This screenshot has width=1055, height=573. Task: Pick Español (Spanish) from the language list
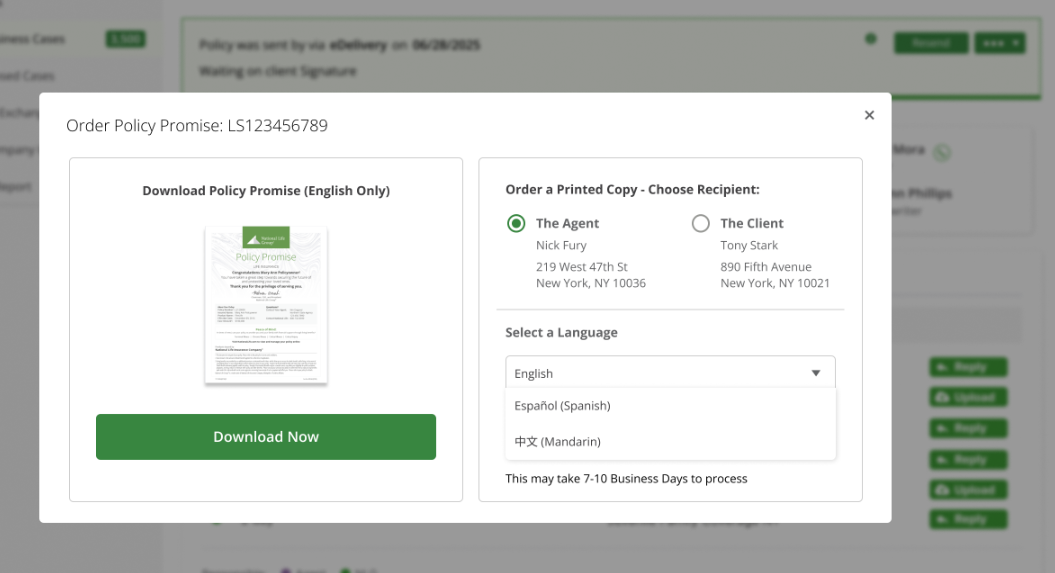pyautogui.click(x=562, y=406)
